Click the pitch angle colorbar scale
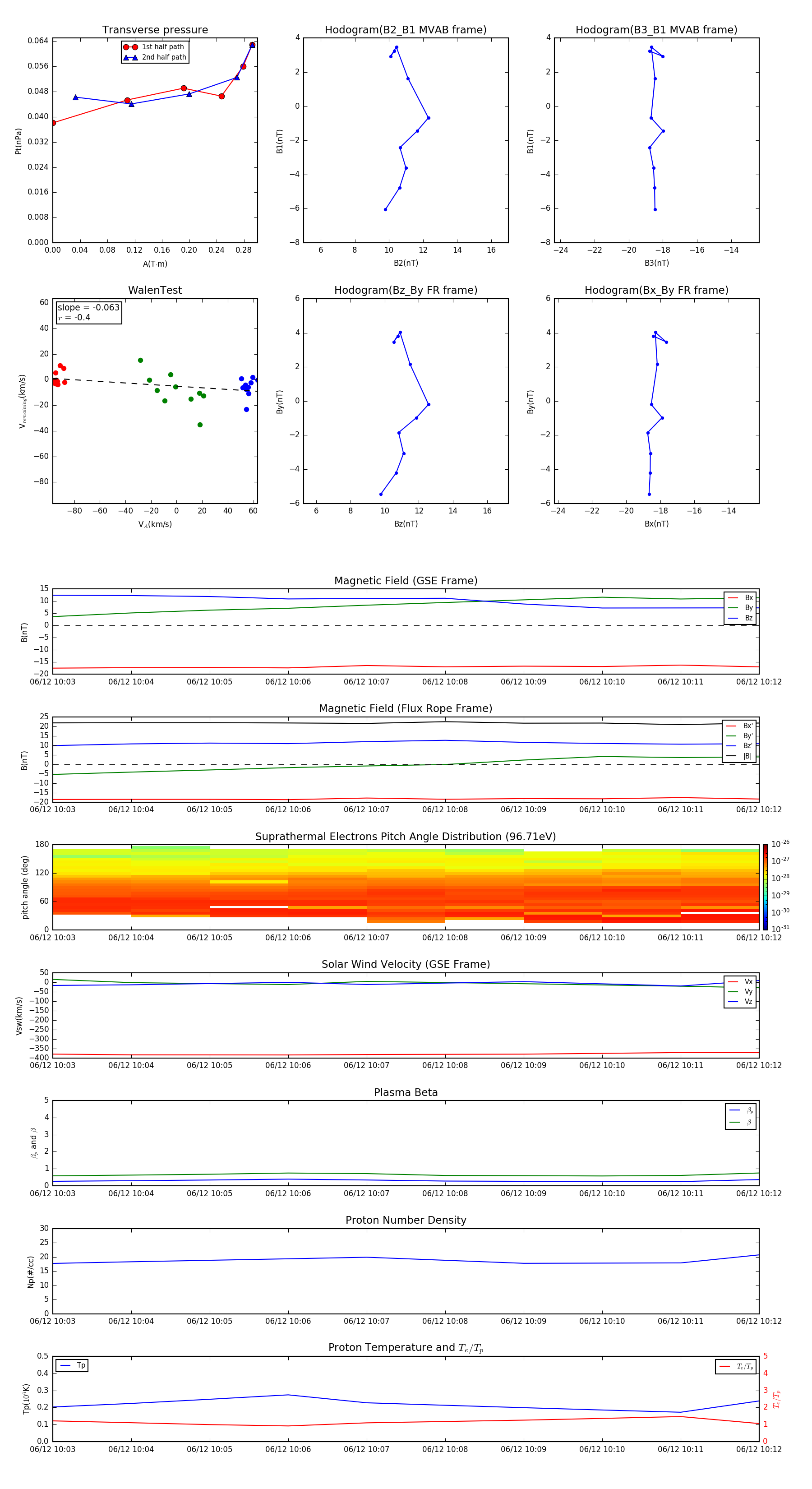812x1489 pixels. 765,887
